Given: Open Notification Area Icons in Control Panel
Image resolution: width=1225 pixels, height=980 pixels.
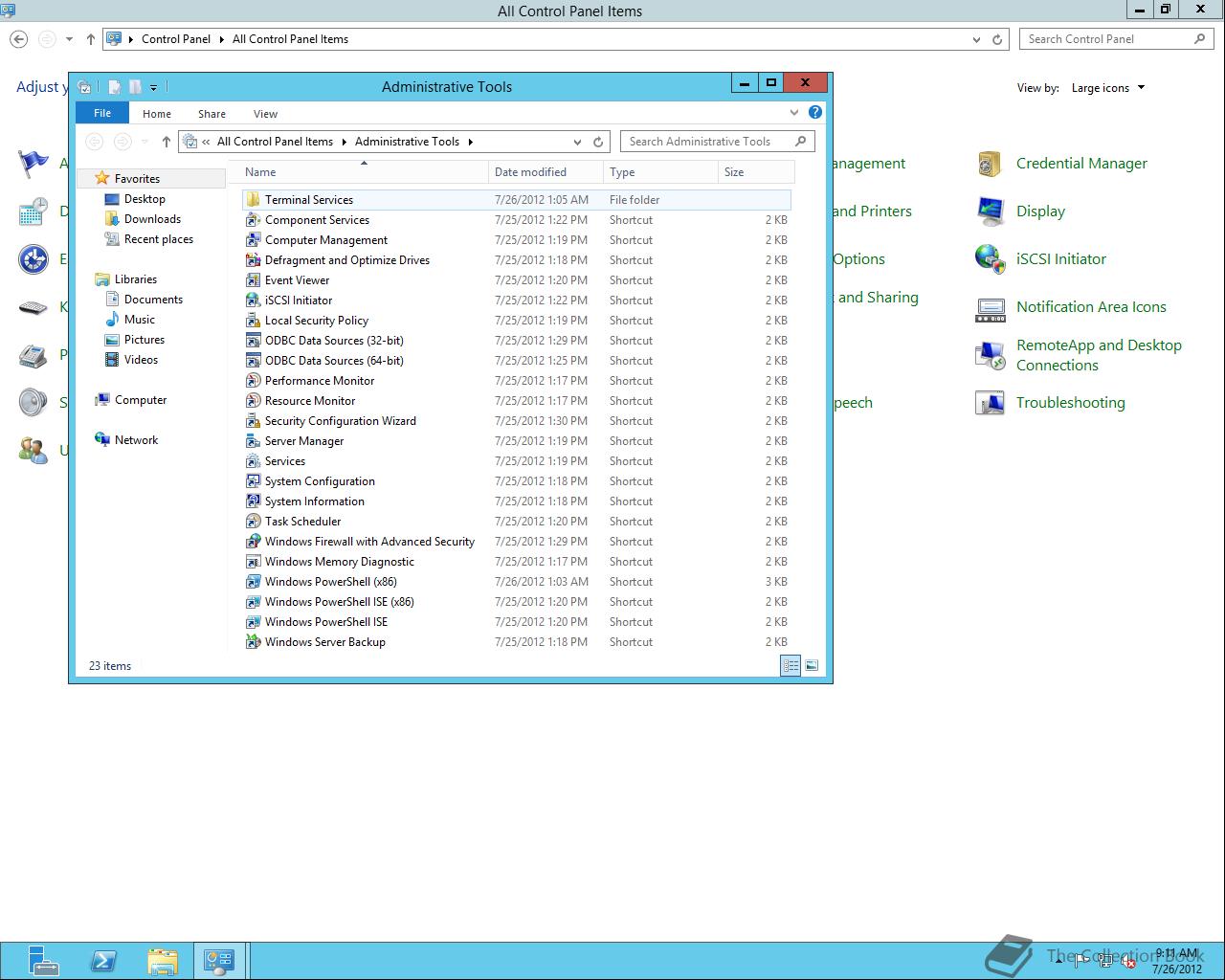Looking at the screenshot, I should point(990,307).
